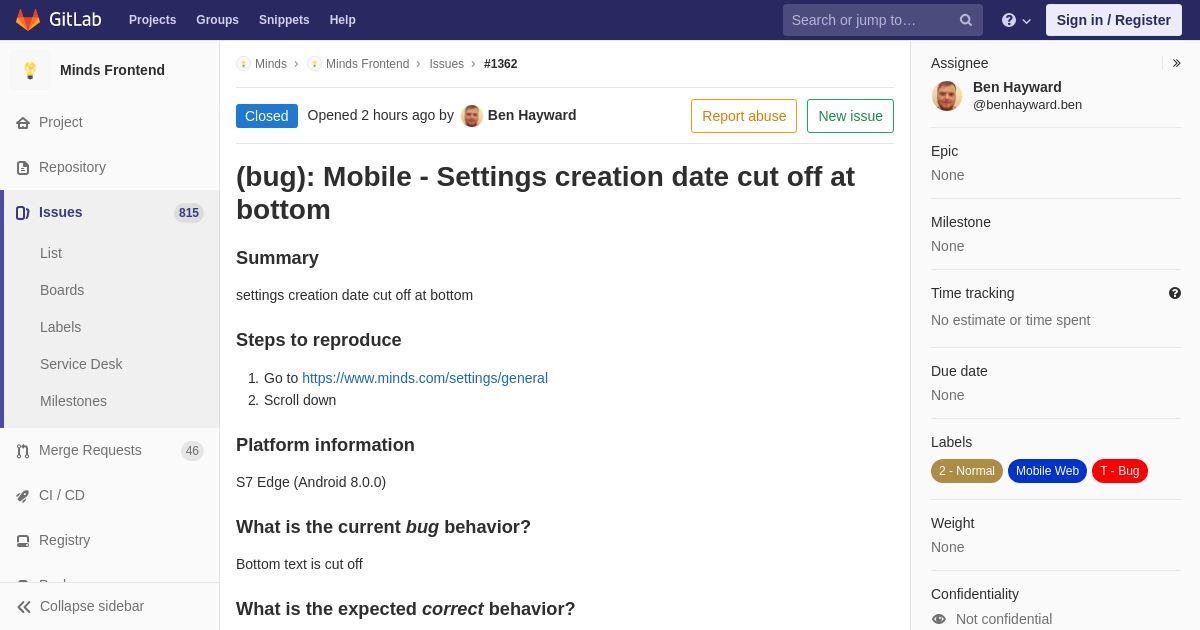Open Milestones in the Issues submenu
This screenshot has width=1200, height=630.
[73, 401]
